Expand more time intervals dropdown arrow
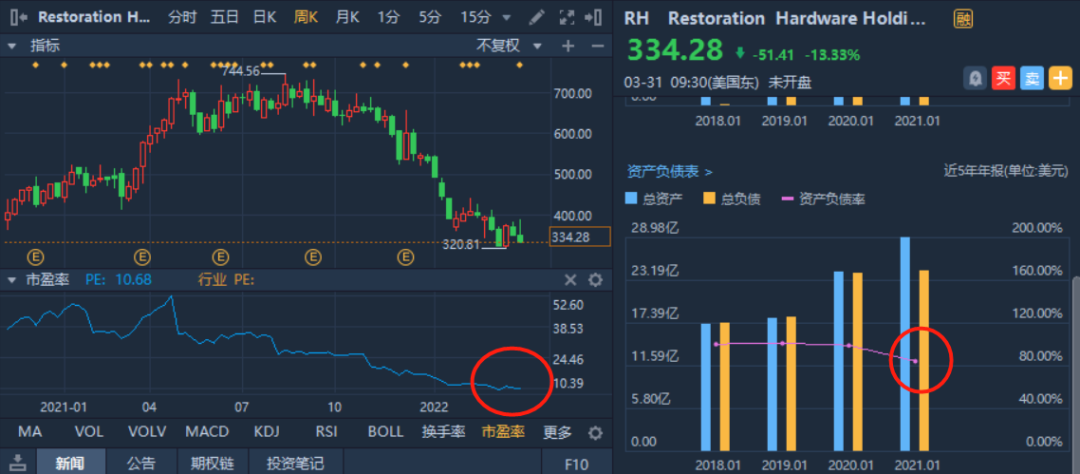1080x474 pixels. coord(508,18)
